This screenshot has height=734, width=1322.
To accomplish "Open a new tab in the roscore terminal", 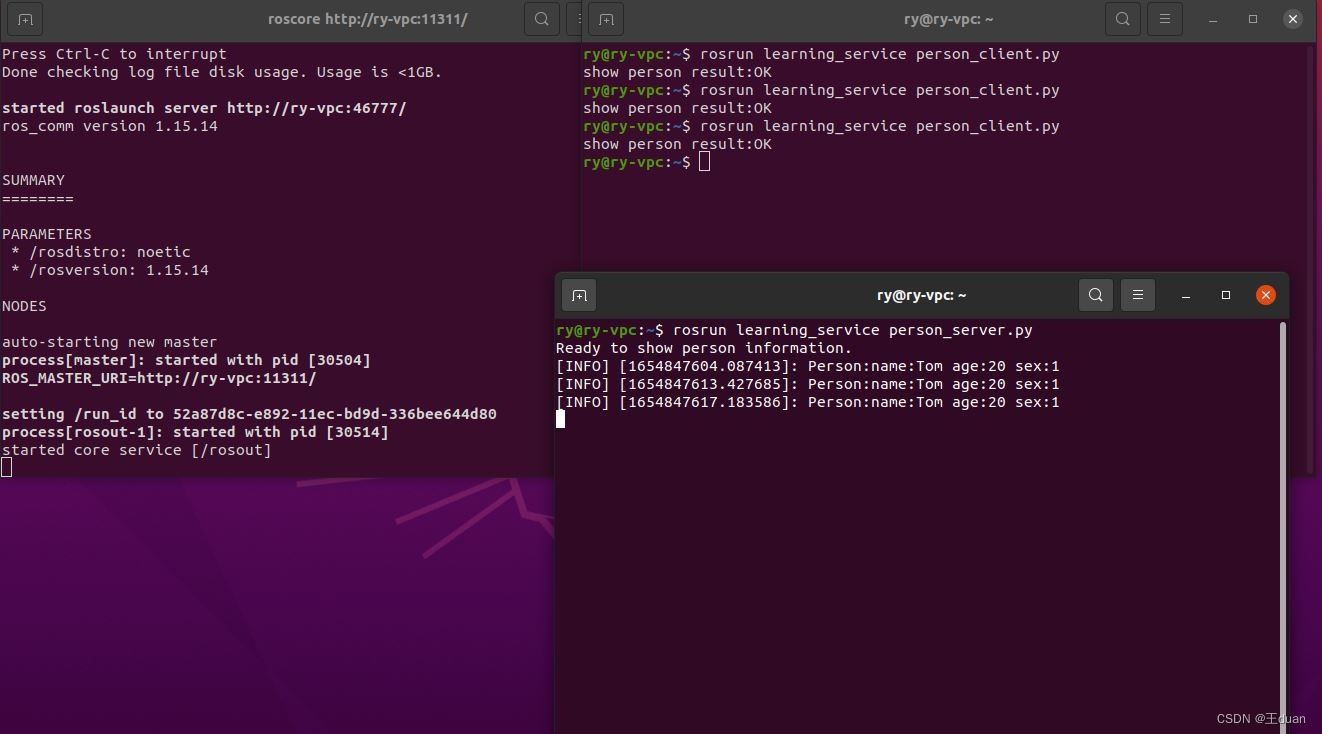I will click(25, 19).
